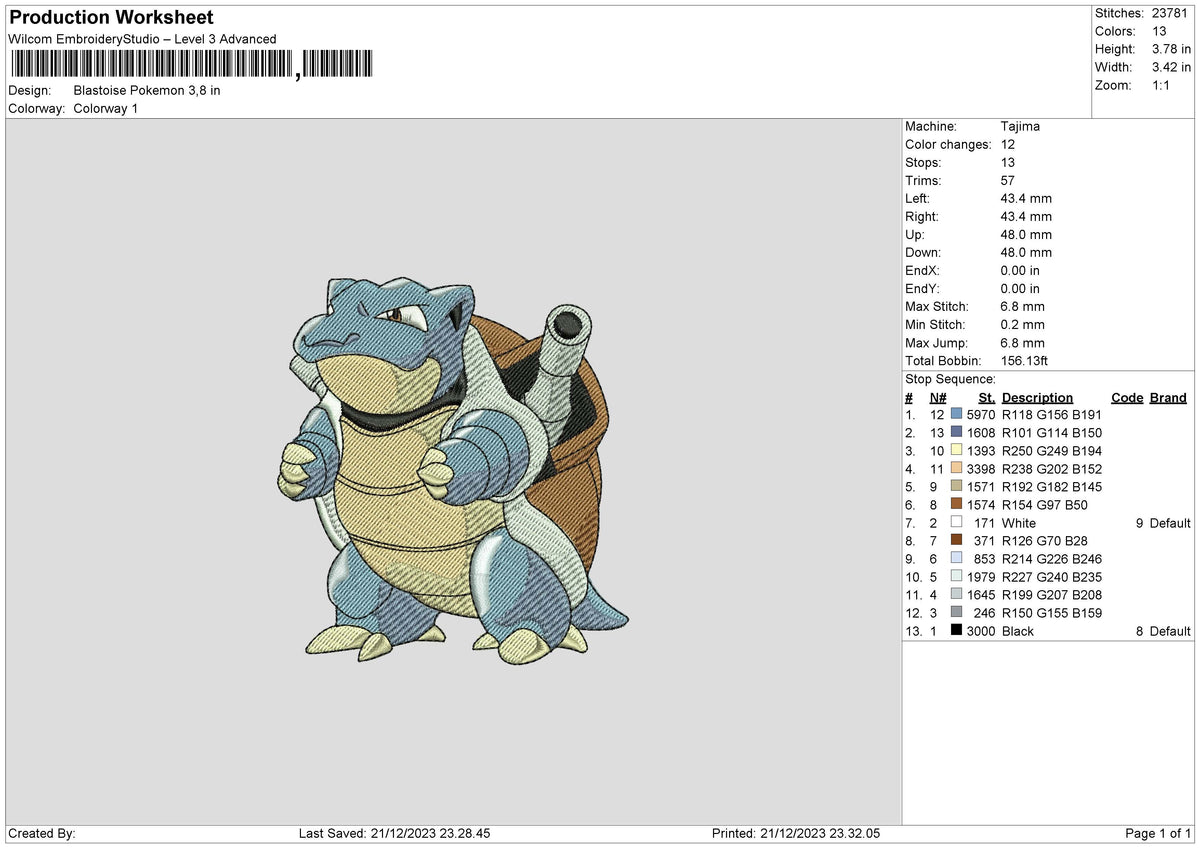The image size is (1200, 848).
Task: Click 'Last Saved: 21/12/2023 23.28.45' footer text
Action: [394, 833]
